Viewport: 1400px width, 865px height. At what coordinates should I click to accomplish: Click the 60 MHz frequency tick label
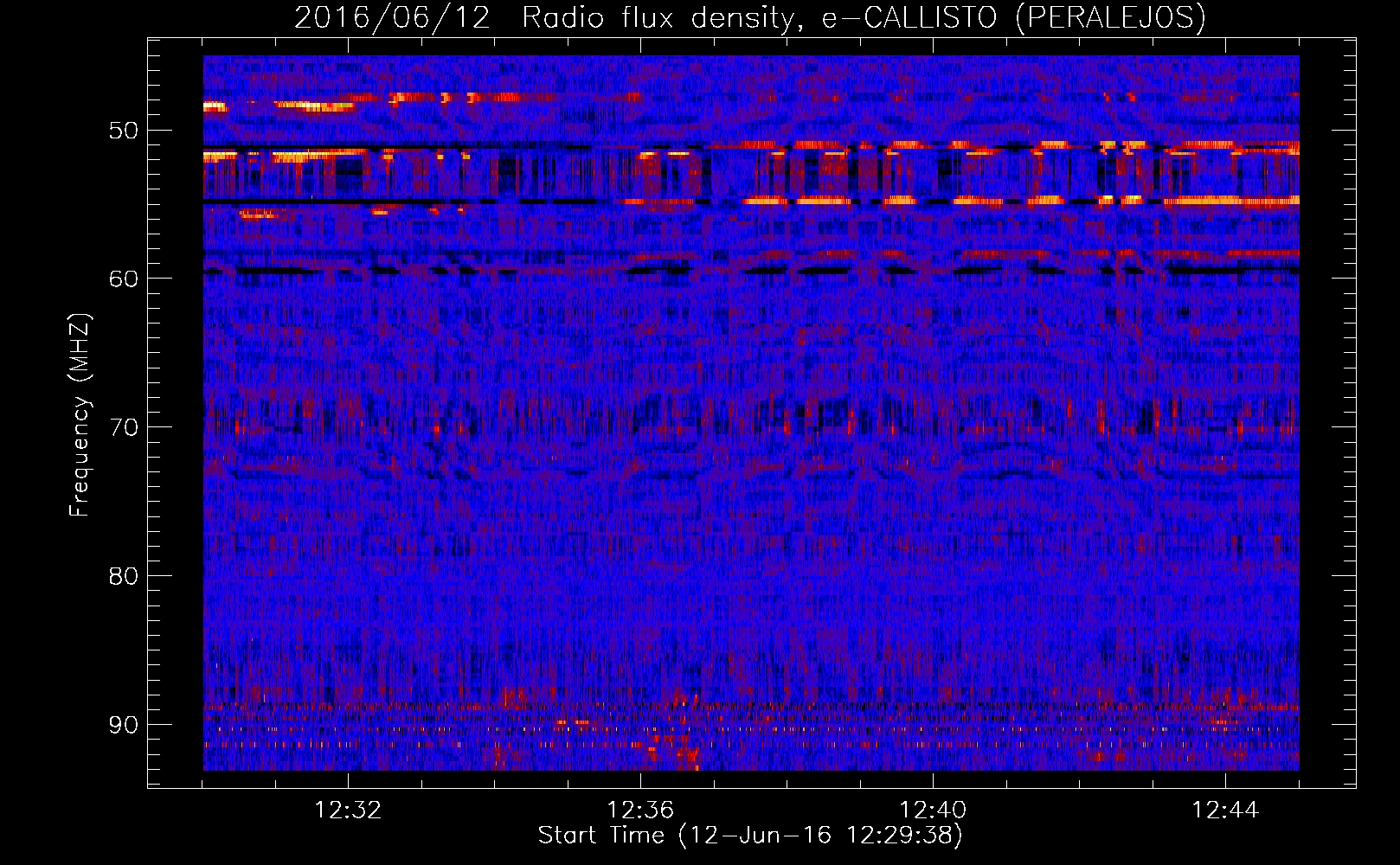pyautogui.click(x=123, y=279)
